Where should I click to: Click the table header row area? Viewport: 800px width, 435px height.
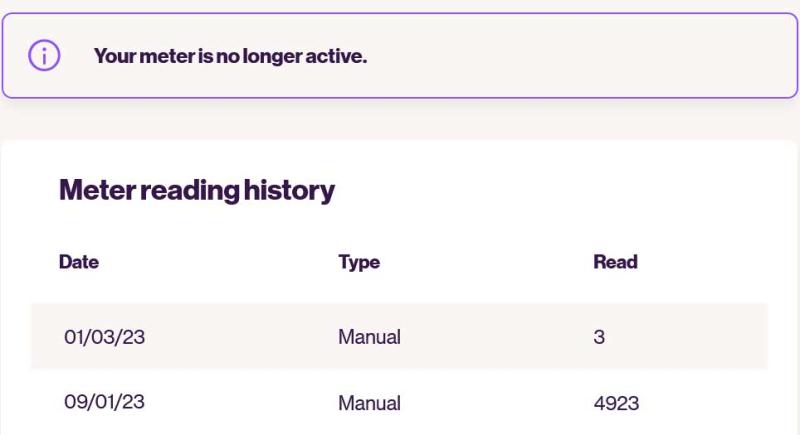(399, 262)
